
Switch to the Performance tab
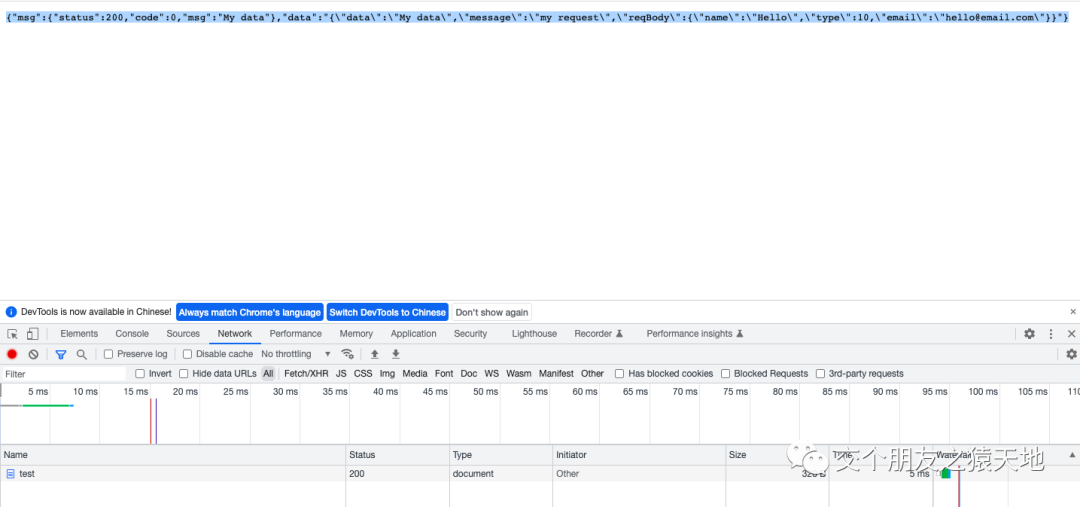point(295,333)
